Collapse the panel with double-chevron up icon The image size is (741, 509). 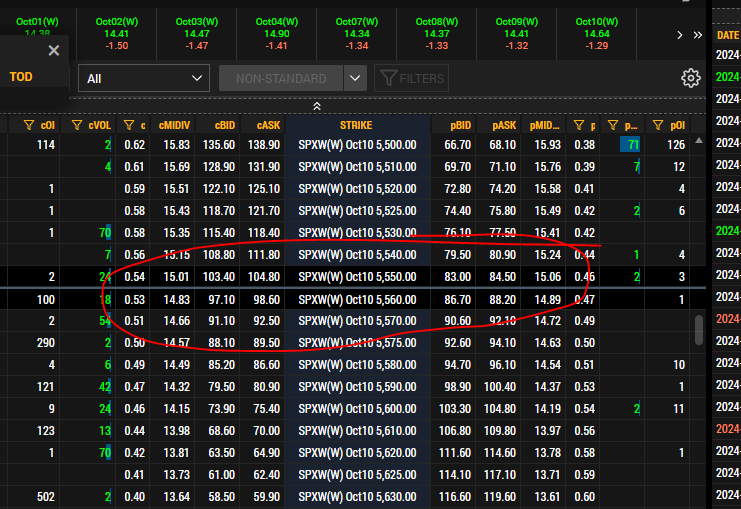click(x=317, y=106)
